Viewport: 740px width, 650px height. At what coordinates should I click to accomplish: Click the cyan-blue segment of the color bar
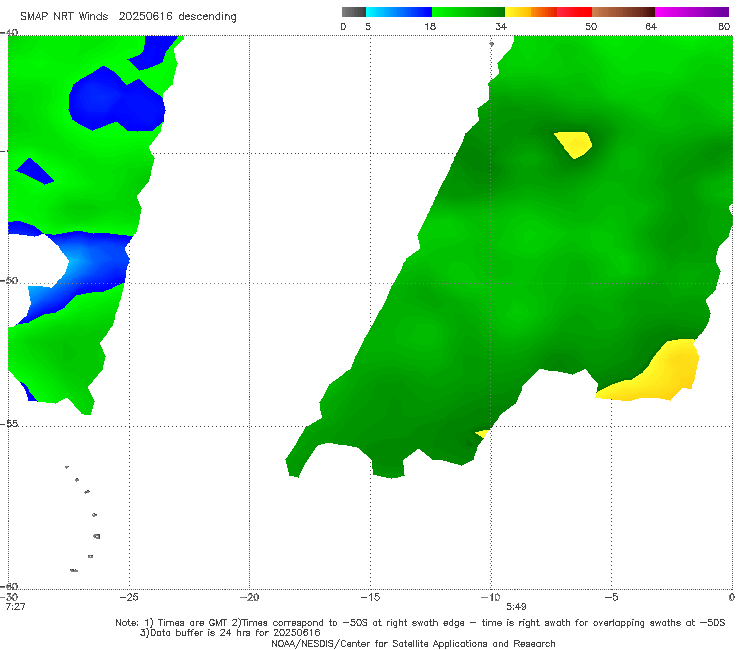[x=399, y=12]
